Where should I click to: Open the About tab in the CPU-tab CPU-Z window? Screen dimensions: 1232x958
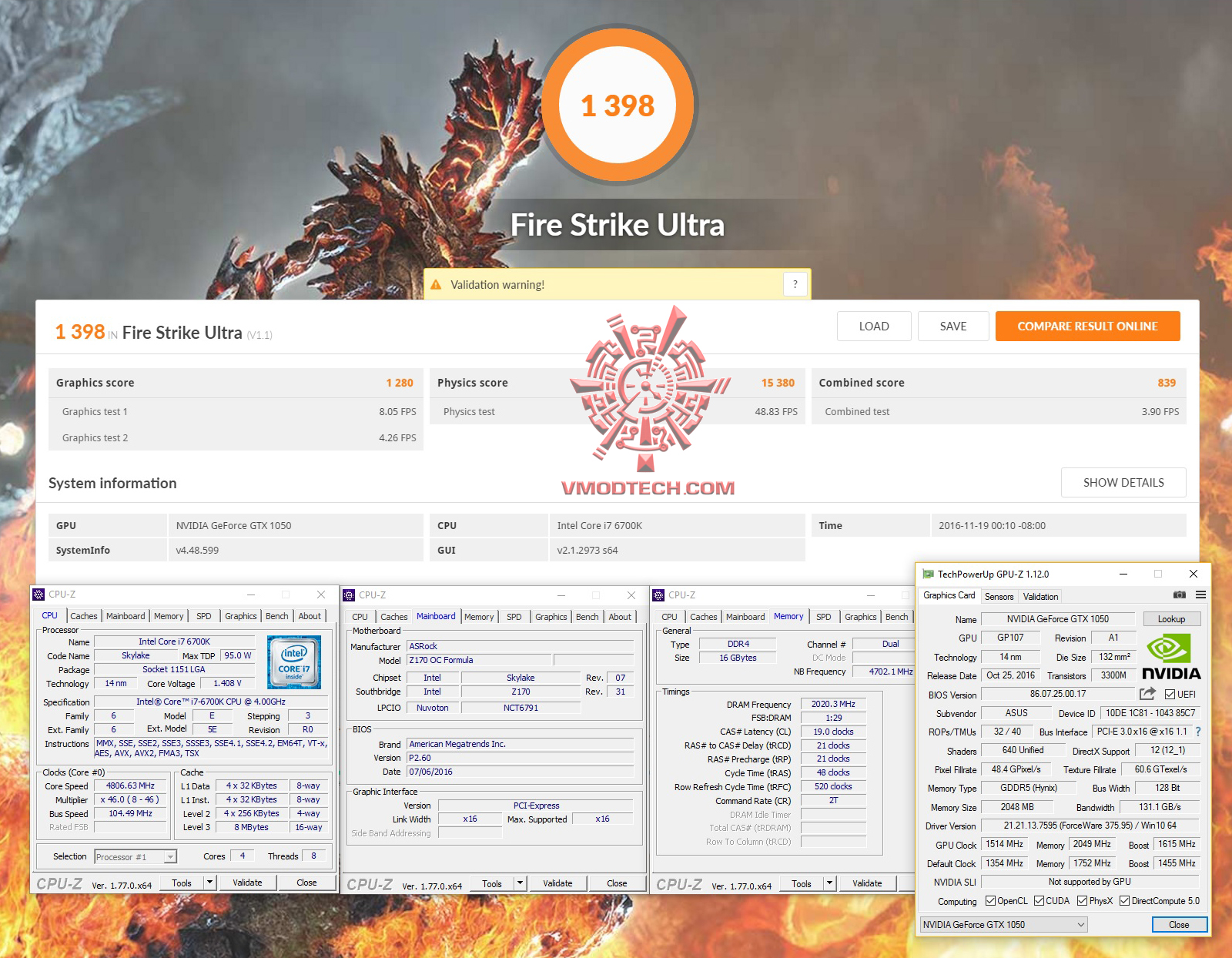310,616
